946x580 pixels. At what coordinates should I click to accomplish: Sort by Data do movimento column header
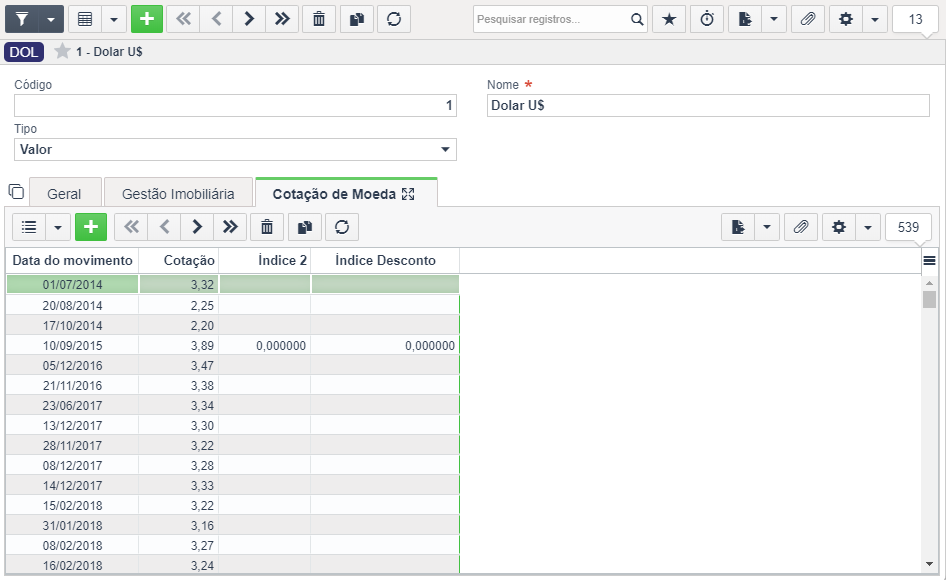tap(72, 261)
